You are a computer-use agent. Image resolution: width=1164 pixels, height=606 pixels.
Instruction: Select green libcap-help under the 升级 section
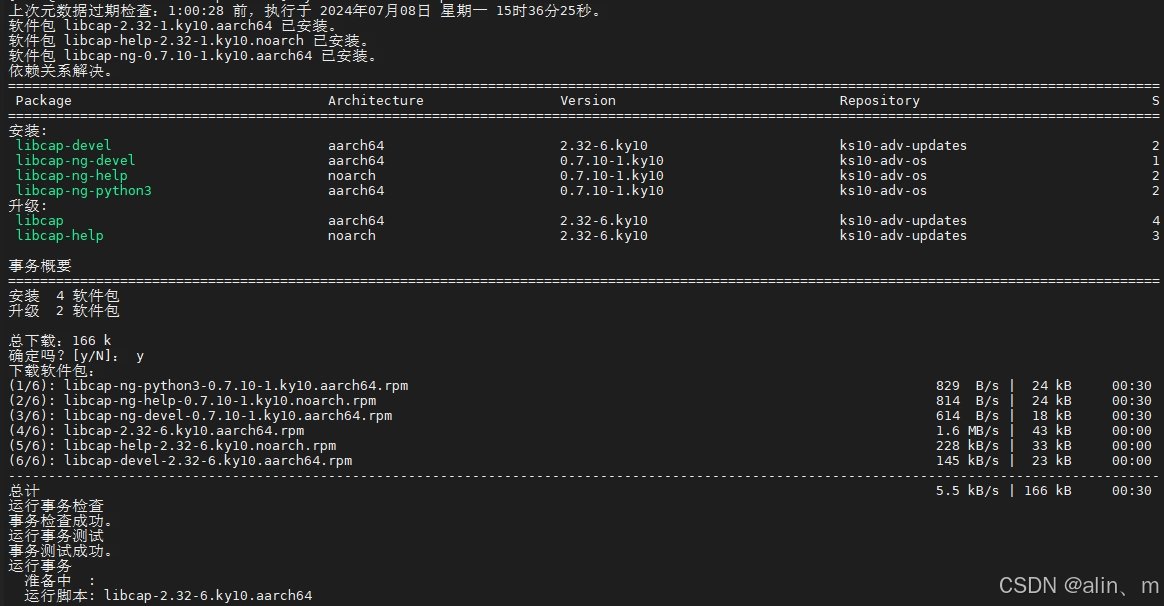pos(59,235)
